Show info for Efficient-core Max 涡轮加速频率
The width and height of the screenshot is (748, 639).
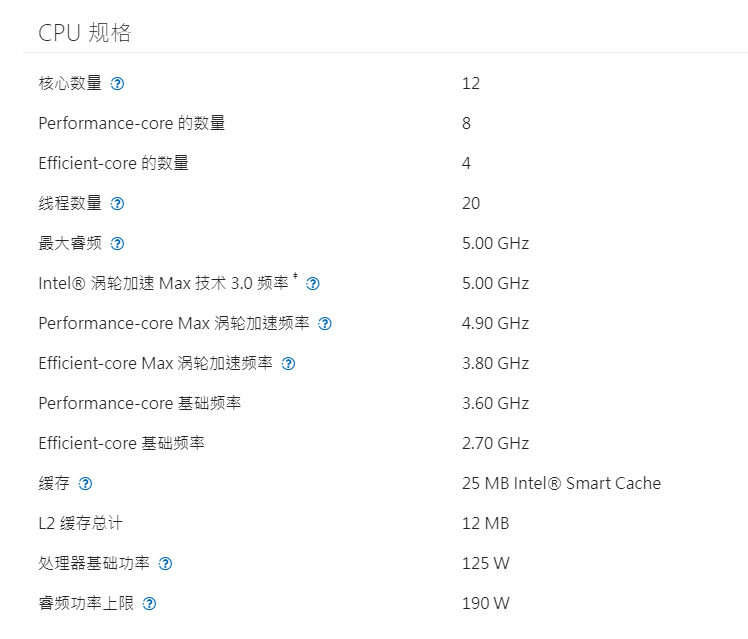point(289,364)
